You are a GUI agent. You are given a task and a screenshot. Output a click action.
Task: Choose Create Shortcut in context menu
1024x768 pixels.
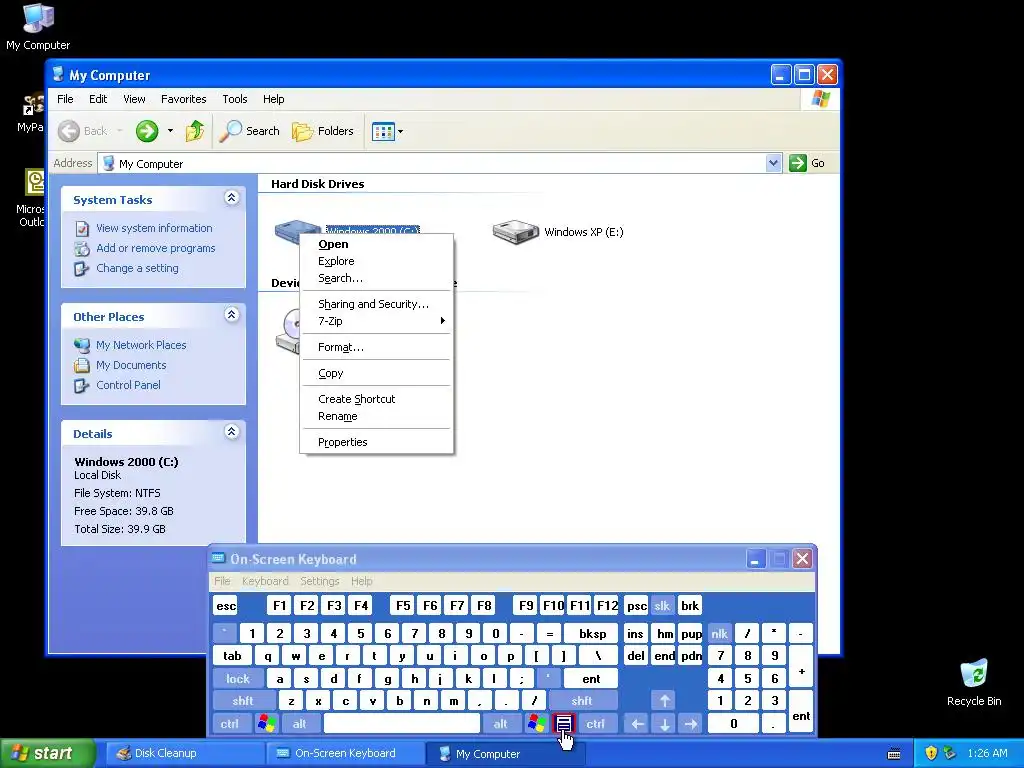tap(376, 399)
